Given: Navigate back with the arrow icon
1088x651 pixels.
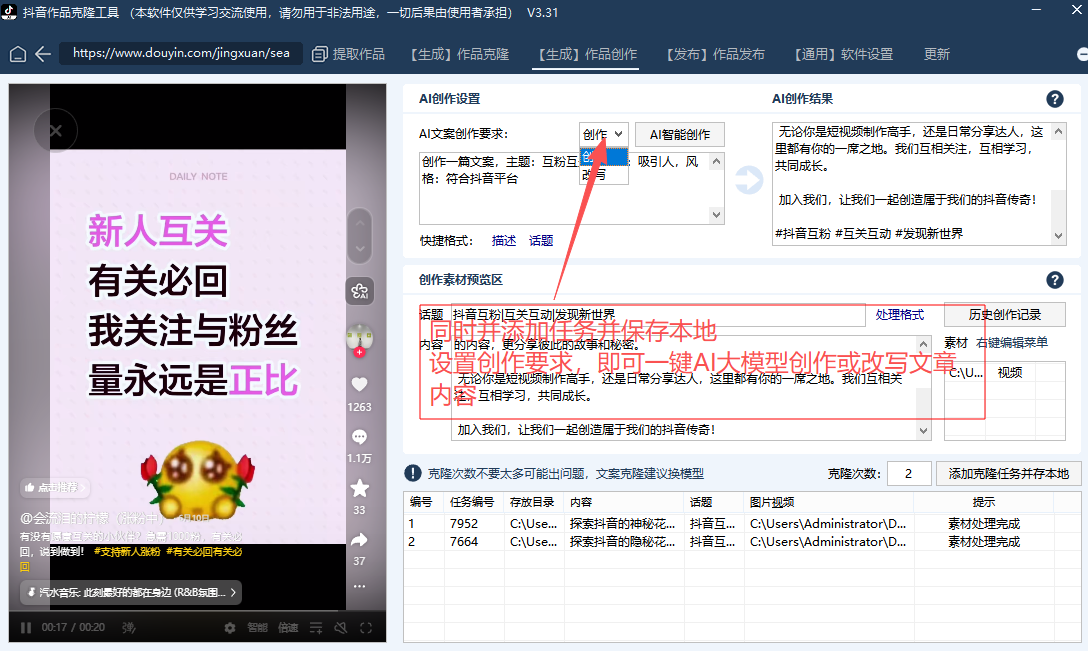Looking at the screenshot, I should 43,54.
